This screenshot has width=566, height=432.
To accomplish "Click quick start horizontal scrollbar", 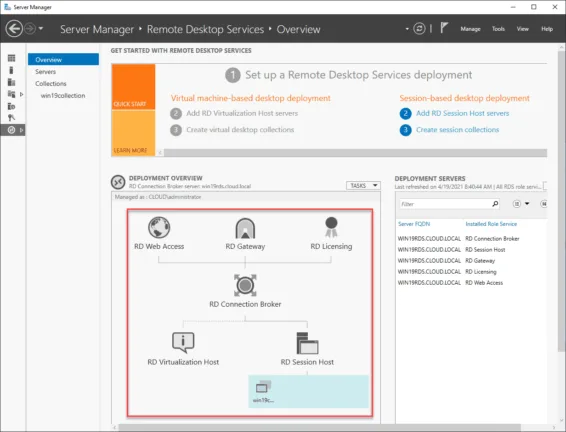I will [355, 153].
